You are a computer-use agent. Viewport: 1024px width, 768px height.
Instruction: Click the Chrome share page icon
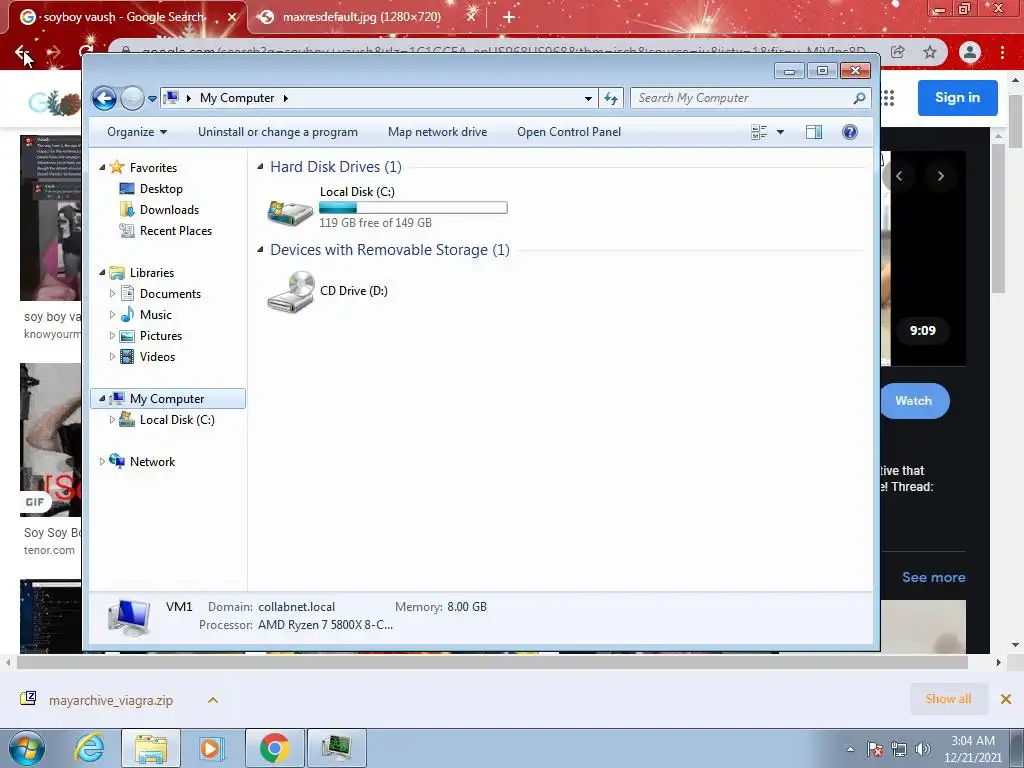point(898,52)
